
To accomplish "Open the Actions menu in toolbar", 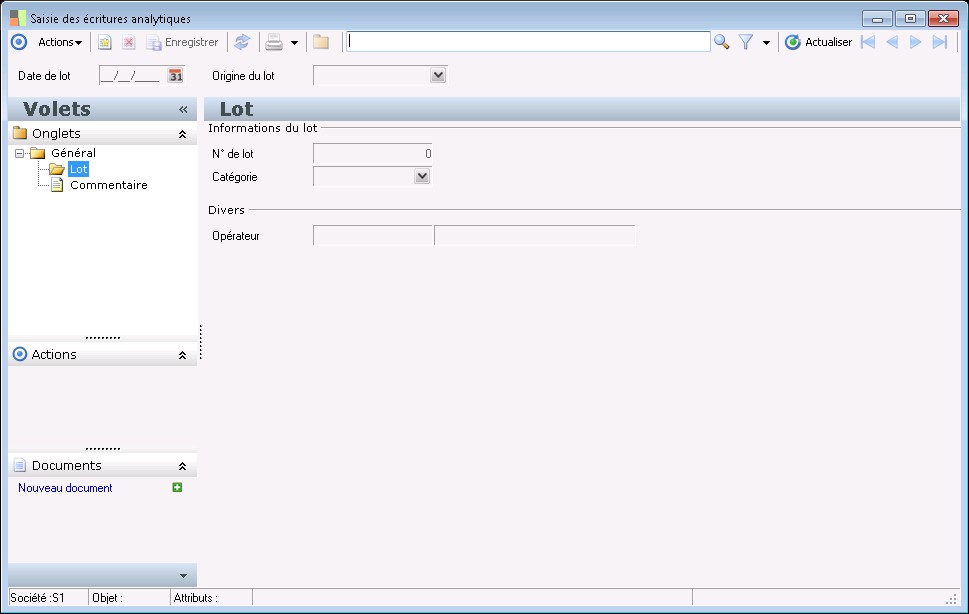I will pyautogui.click(x=60, y=42).
